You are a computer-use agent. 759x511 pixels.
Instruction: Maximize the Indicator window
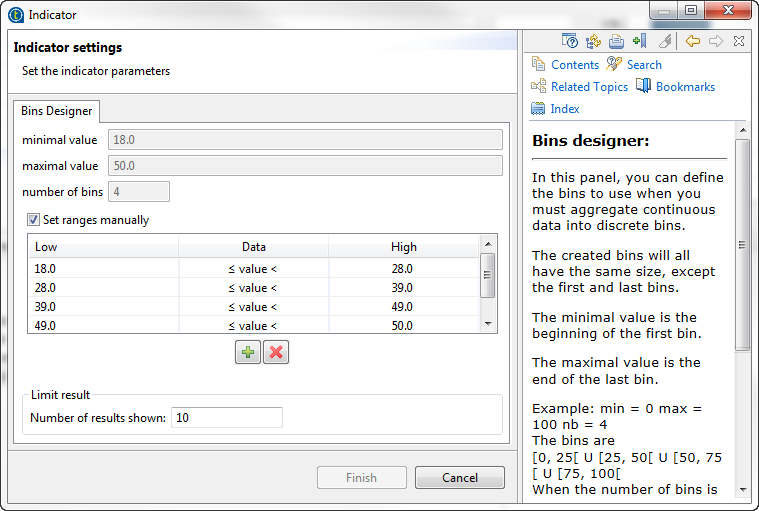691,10
